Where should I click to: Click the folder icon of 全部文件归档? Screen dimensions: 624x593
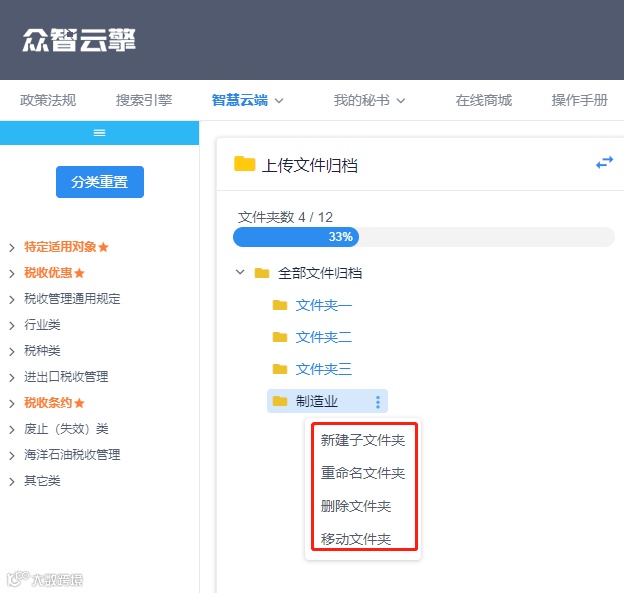point(262,273)
